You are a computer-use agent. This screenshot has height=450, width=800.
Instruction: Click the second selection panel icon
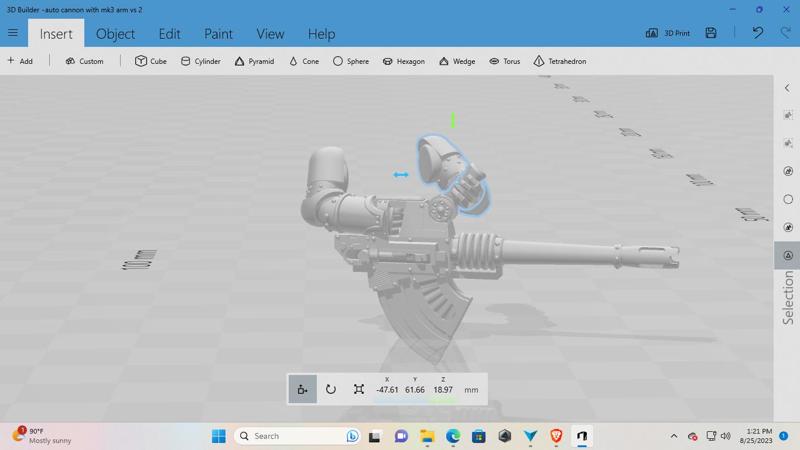[x=788, y=143]
